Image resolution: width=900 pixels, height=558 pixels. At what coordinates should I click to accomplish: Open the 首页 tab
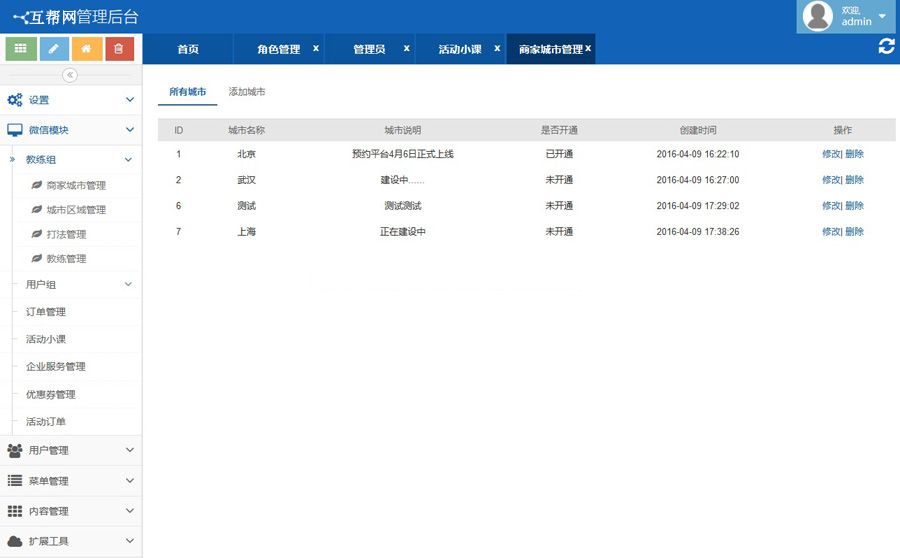coord(188,49)
